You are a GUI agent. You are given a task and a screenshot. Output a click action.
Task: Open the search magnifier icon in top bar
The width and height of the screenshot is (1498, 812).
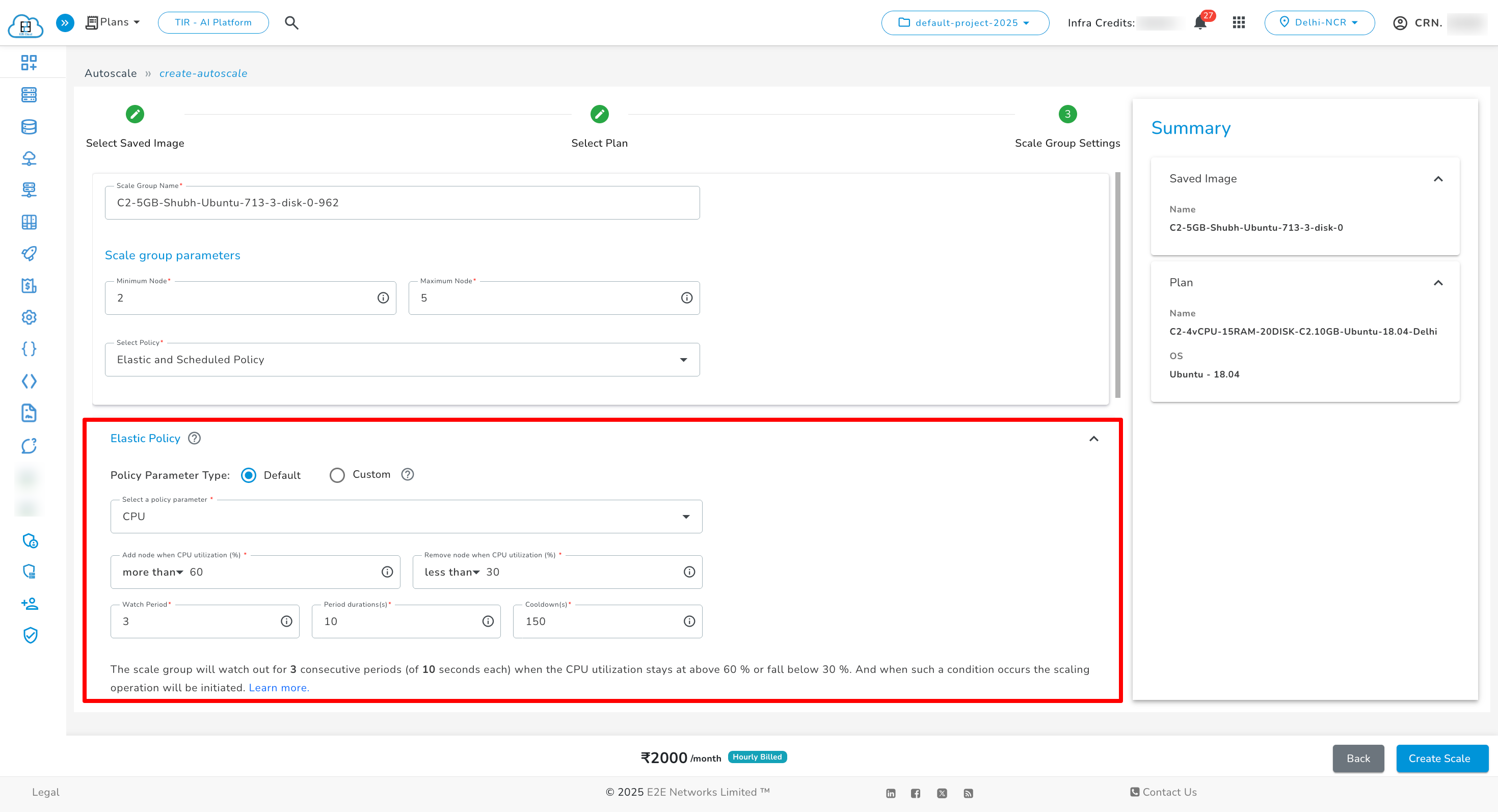(292, 22)
